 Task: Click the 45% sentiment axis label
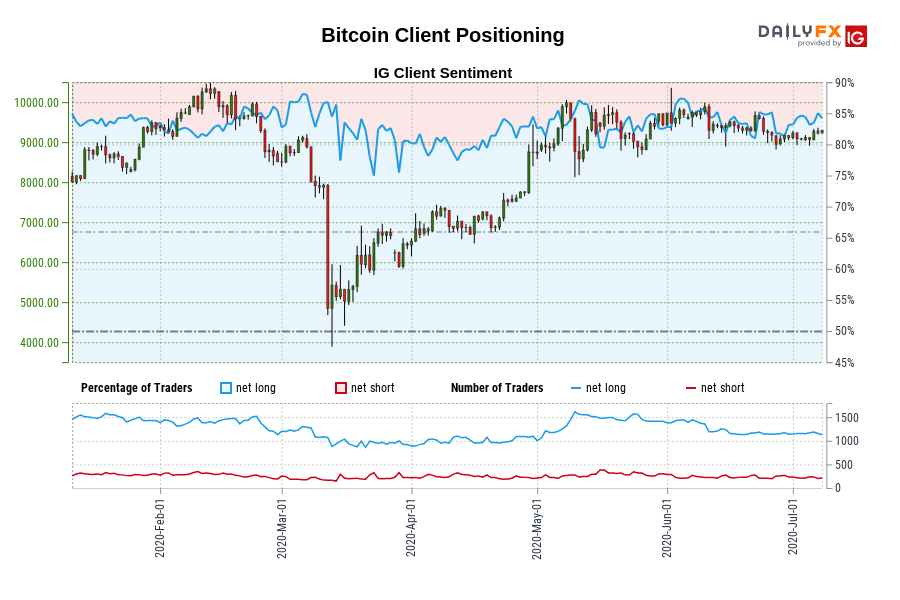tap(845, 363)
